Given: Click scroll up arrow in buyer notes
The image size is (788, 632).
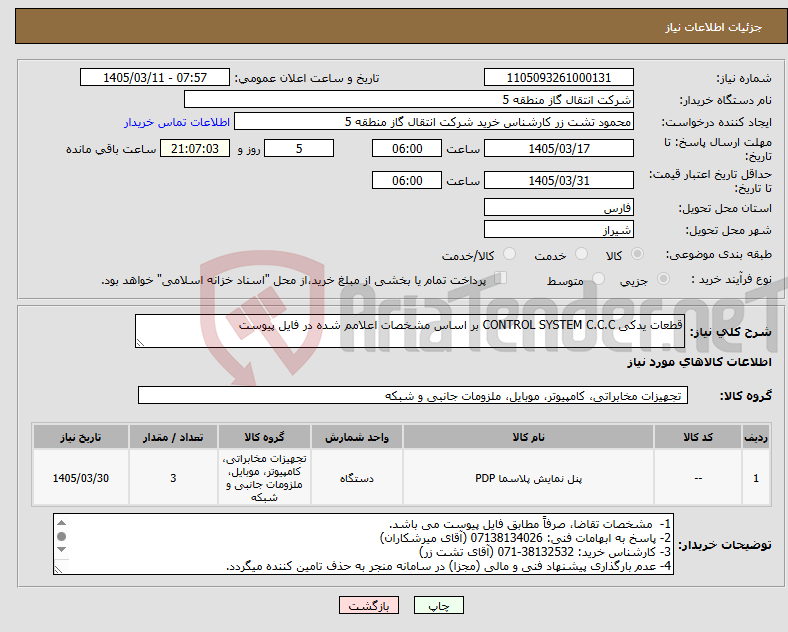Looking at the screenshot, I should (x=61, y=523).
